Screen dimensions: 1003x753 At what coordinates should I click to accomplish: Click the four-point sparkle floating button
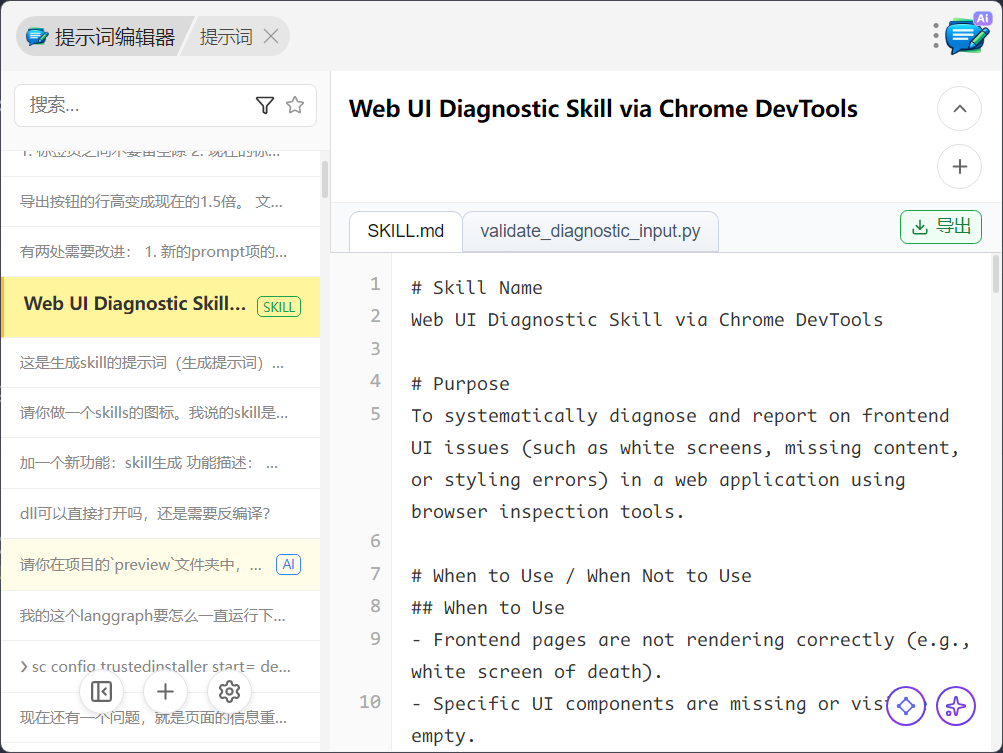955,706
